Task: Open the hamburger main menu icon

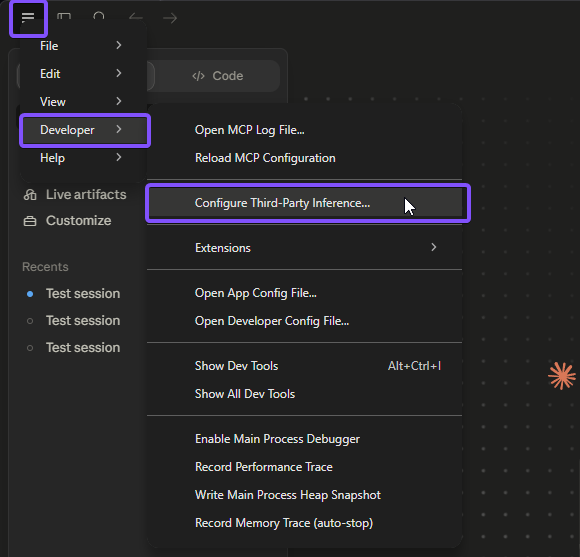Action: (28, 17)
